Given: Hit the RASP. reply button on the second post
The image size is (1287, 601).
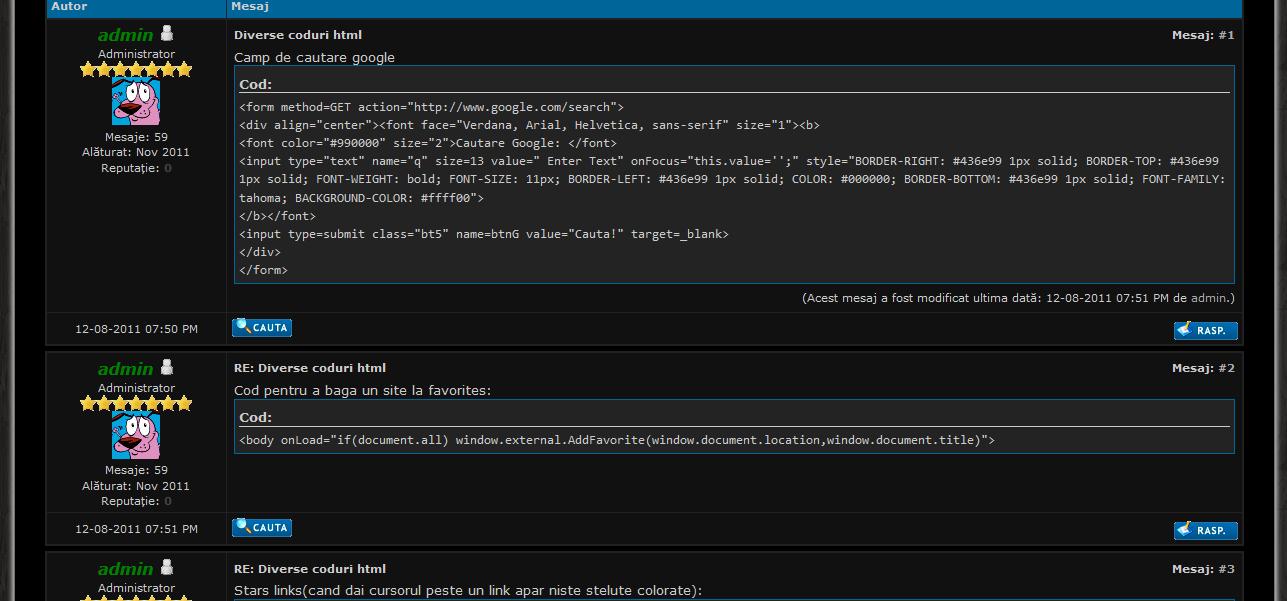Looking at the screenshot, I should (1205, 530).
